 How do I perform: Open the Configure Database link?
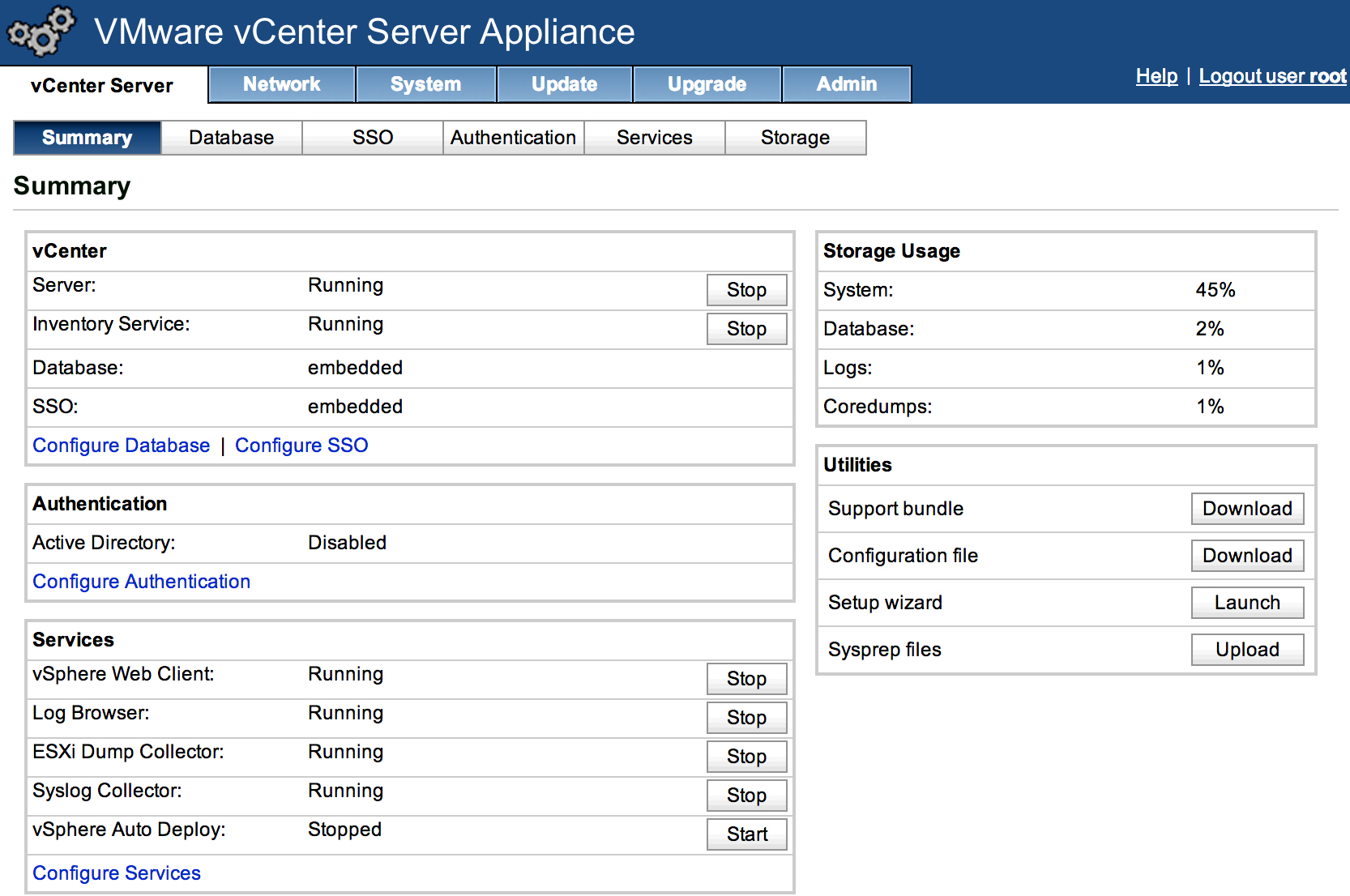pyautogui.click(x=122, y=446)
